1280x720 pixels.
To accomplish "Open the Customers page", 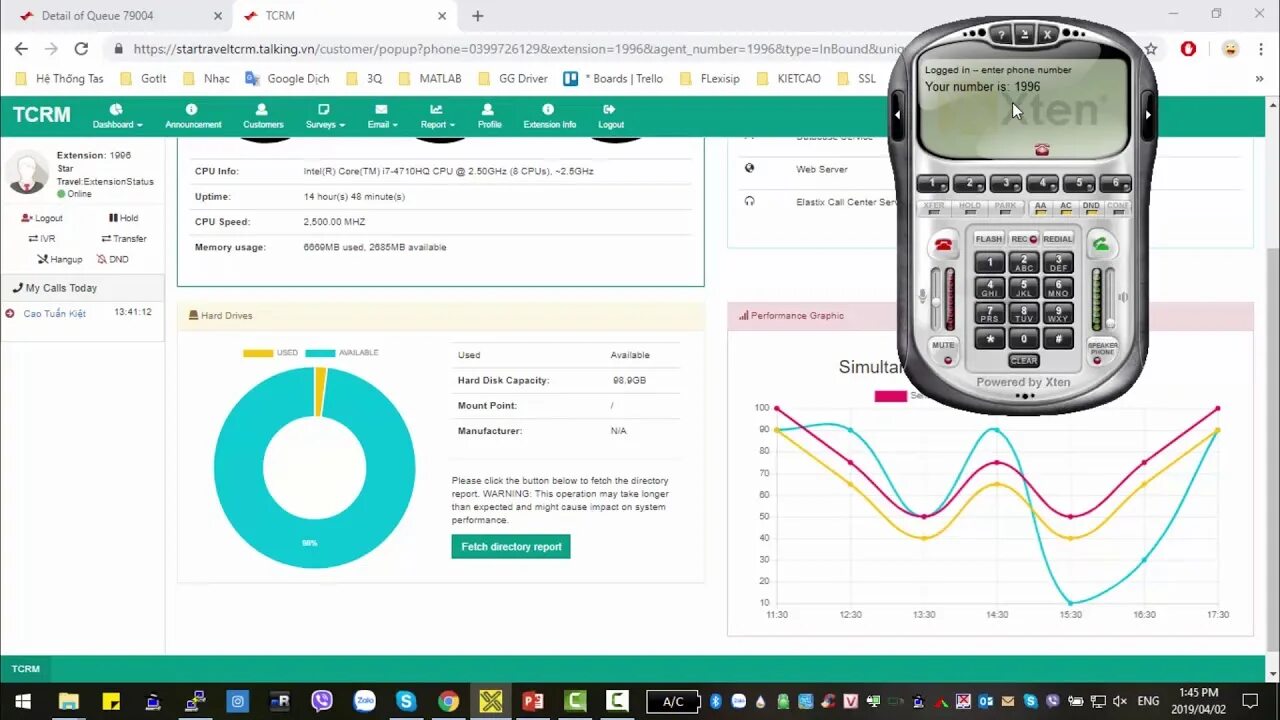I will [x=263, y=116].
